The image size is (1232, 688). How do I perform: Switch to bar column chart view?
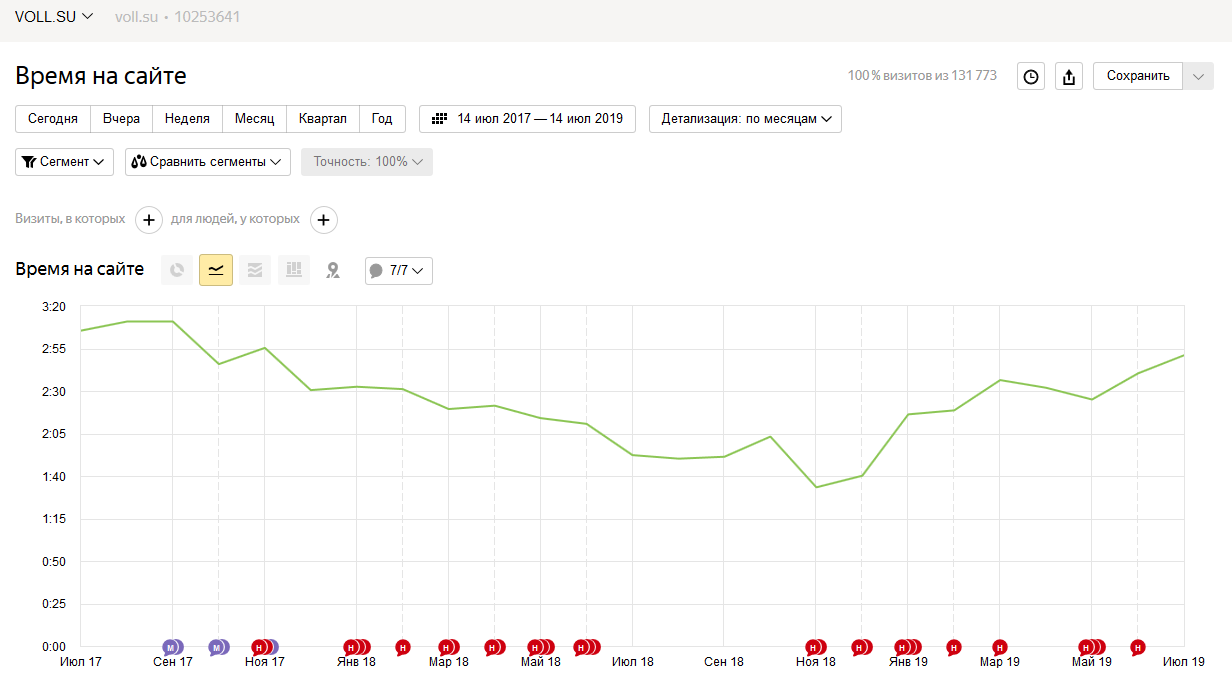coord(294,269)
